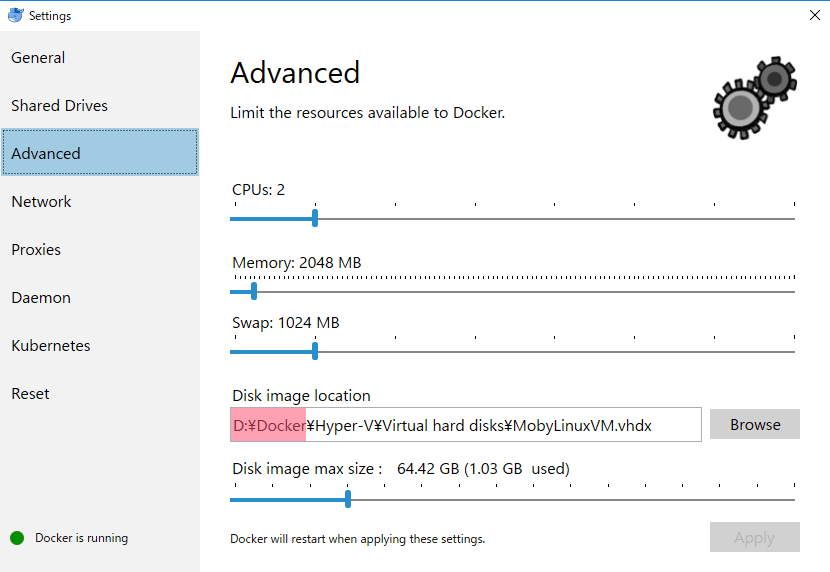
Task: Click the Memory slider thumb
Action: (x=254, y=291)
